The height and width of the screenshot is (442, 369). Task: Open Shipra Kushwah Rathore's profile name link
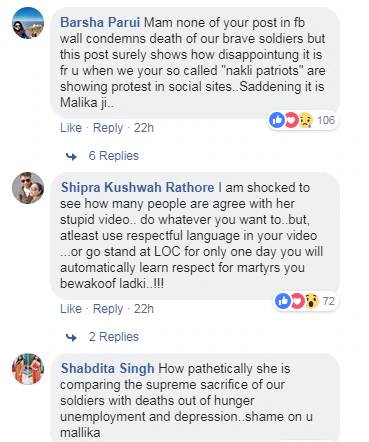coord(137,187)
